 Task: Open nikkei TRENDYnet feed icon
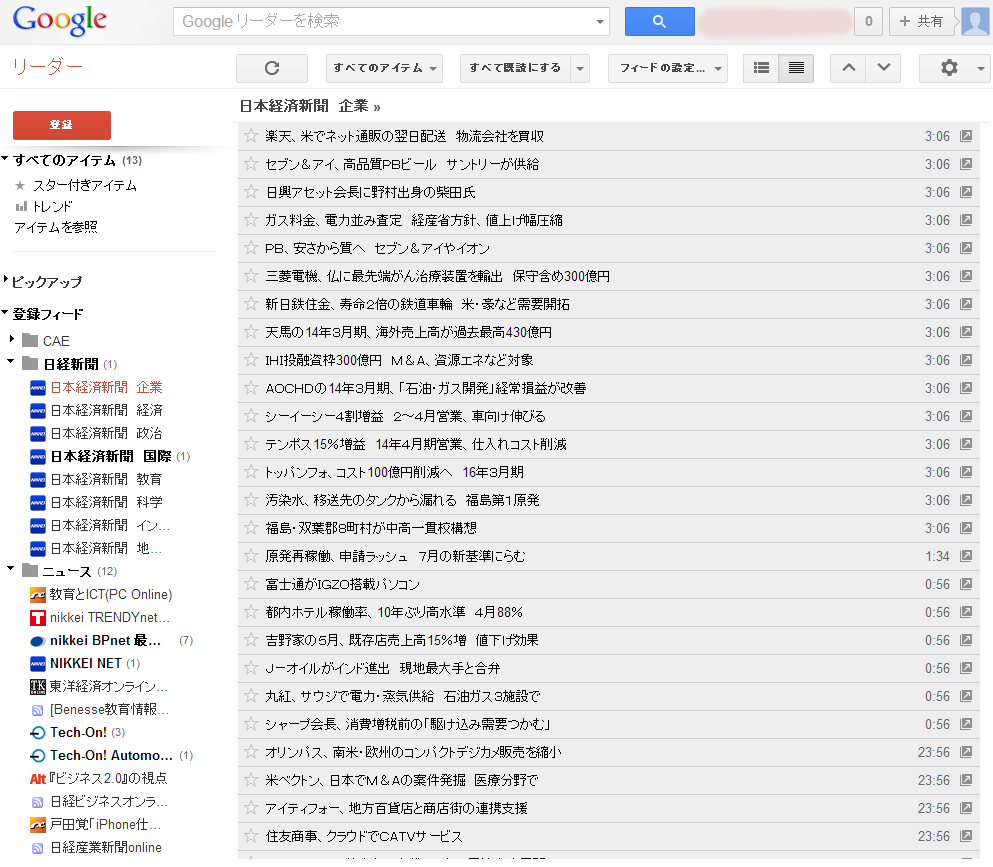pos(38,617)
